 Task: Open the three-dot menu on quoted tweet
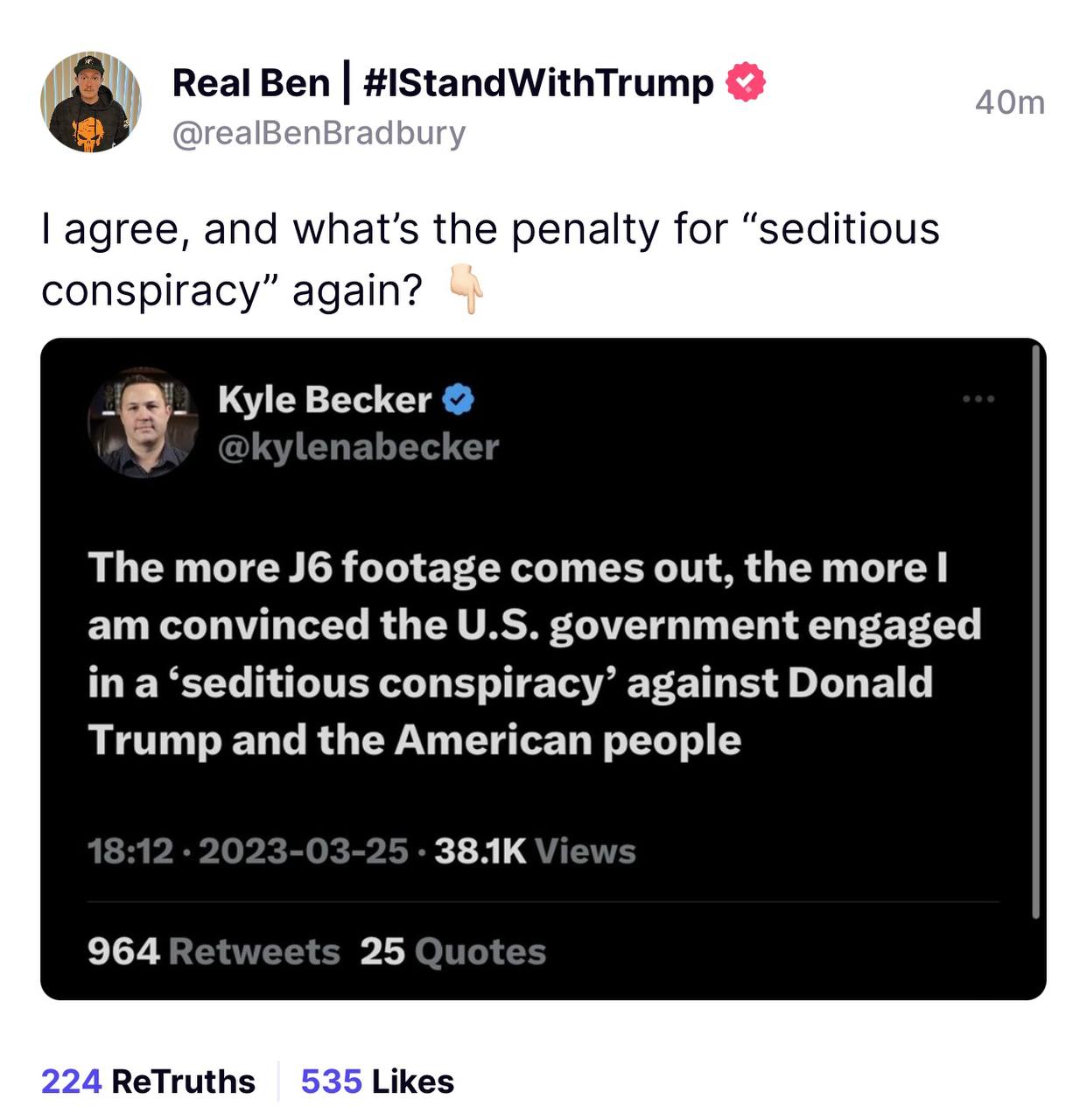(x=978, y=400)
